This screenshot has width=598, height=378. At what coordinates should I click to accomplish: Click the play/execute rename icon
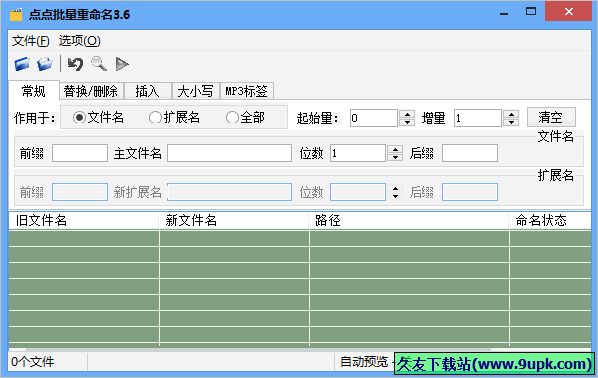coord(122,64)
